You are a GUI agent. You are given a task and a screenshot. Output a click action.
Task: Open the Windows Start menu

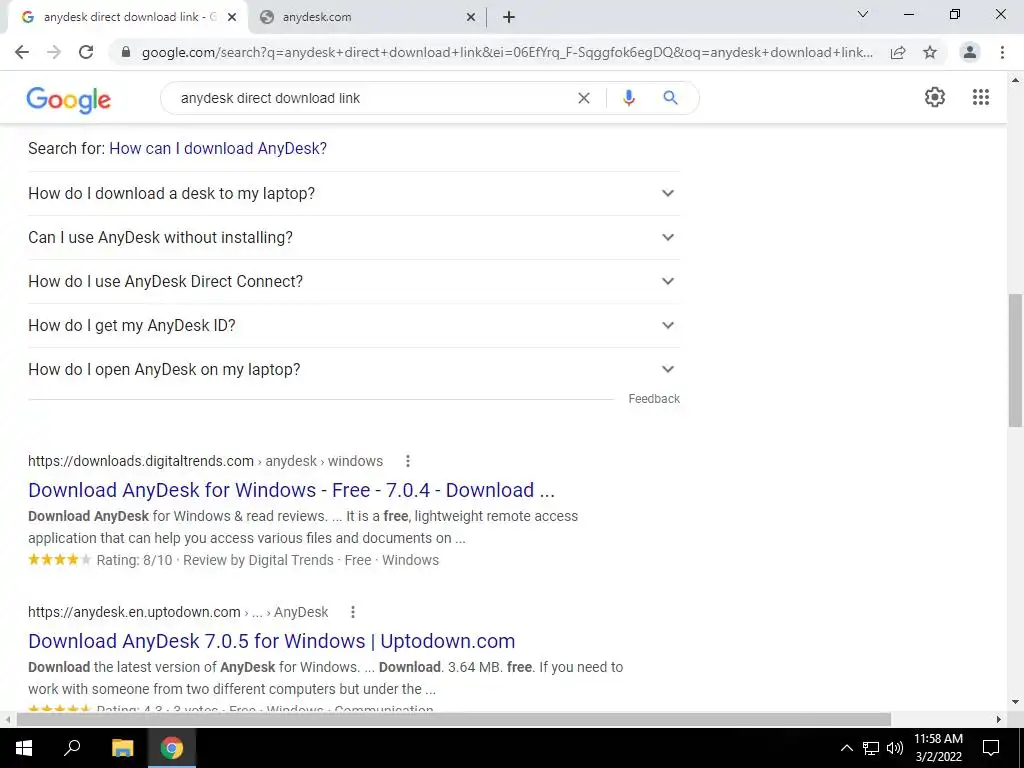click(x=24, y=748)
